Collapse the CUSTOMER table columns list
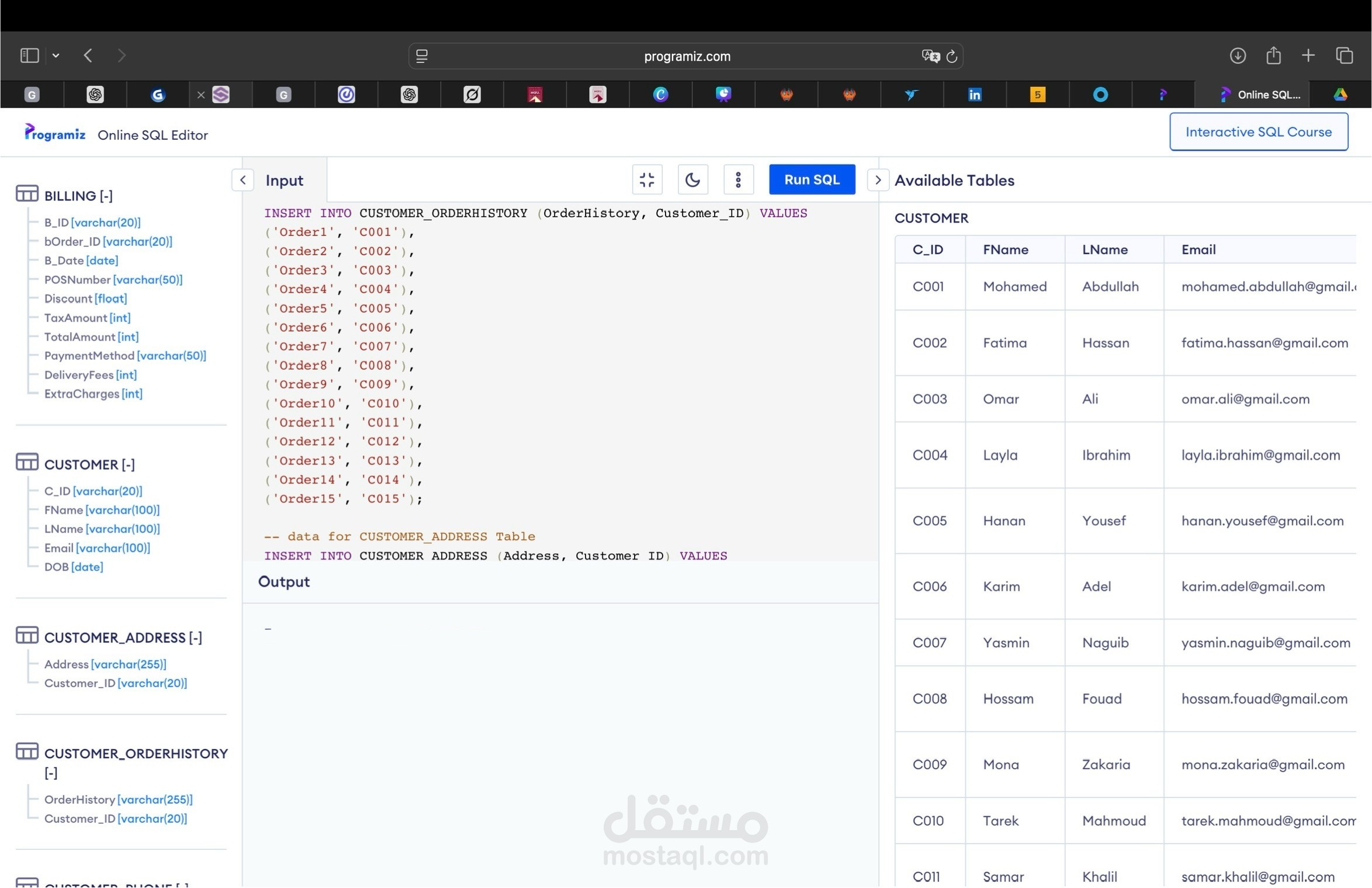Screen dimensions: 1372x888 [128, 464]
